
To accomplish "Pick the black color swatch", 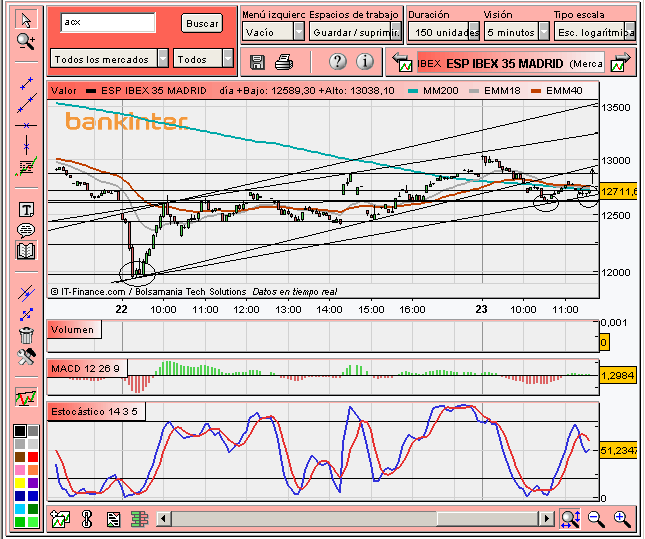I will click(x=20, y=430).
